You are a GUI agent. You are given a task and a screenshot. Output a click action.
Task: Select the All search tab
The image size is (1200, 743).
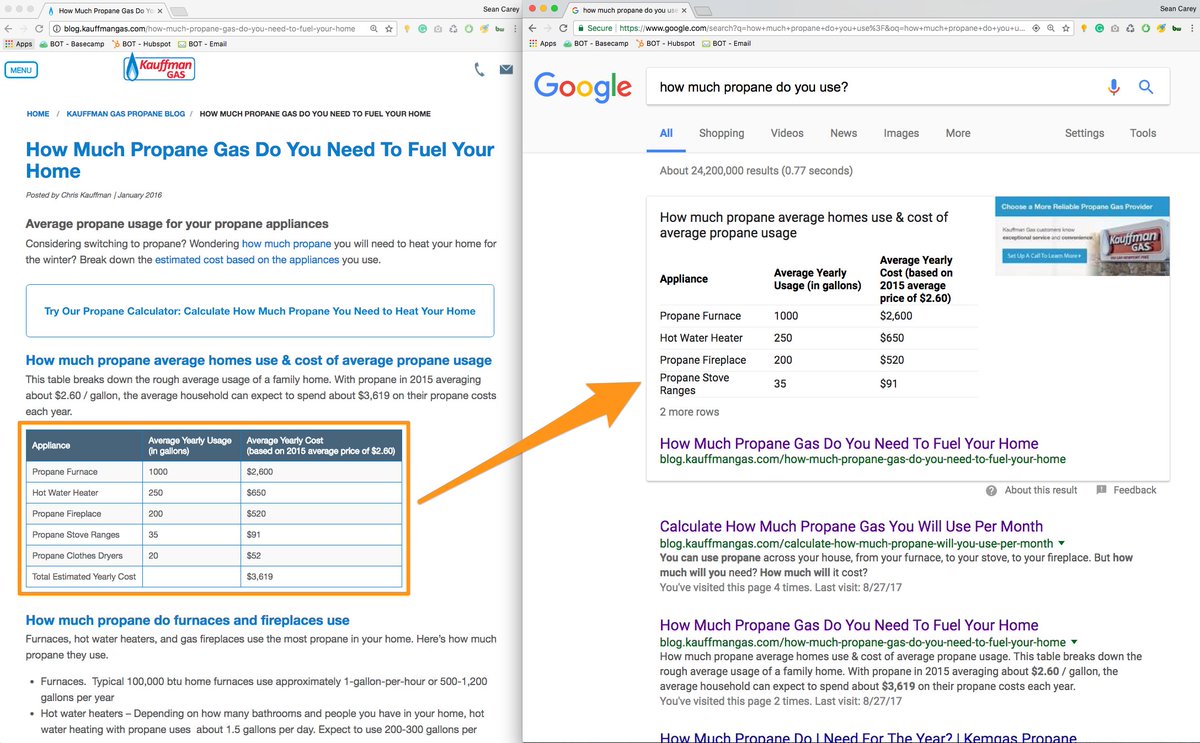(x=666, y=133)
